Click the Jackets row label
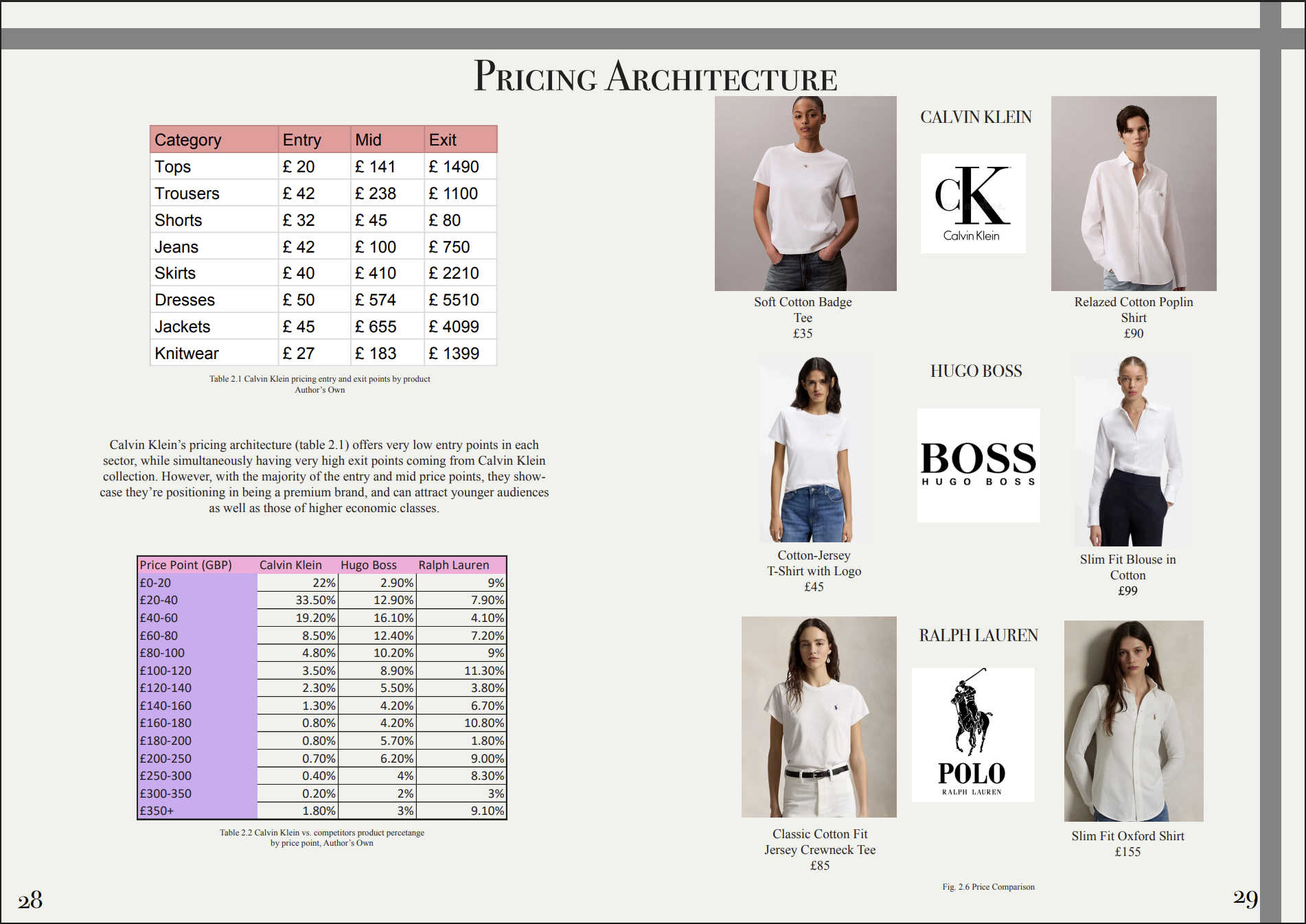 pyautogui.click(x=183, y=327)
